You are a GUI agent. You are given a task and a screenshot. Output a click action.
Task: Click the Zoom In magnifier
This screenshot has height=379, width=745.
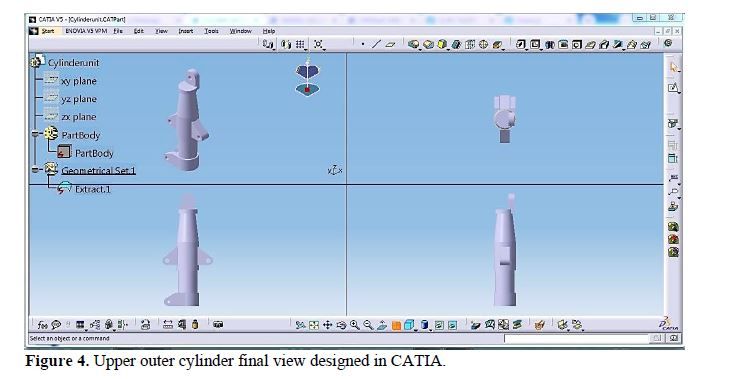[x=354, y=325]
